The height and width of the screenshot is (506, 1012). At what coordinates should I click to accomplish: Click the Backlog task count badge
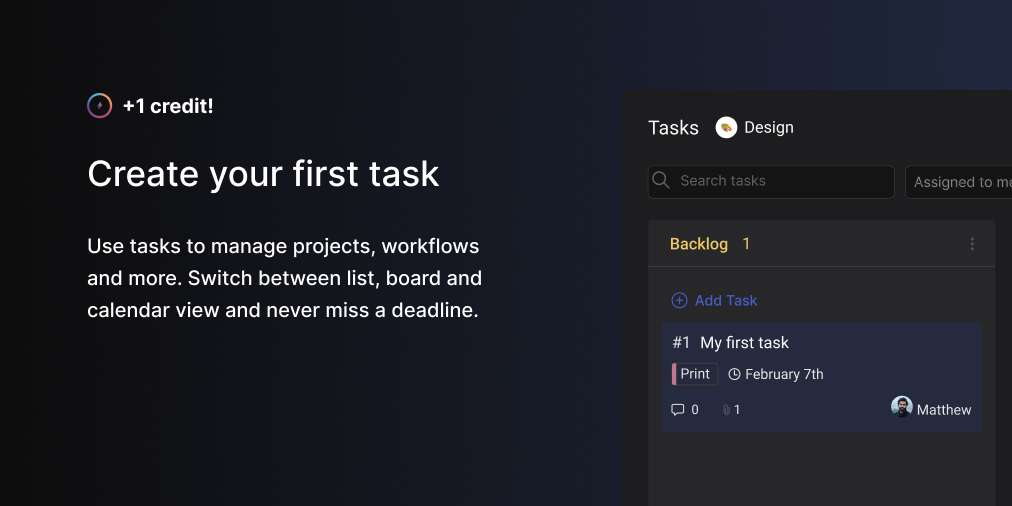tap(746, 244)
